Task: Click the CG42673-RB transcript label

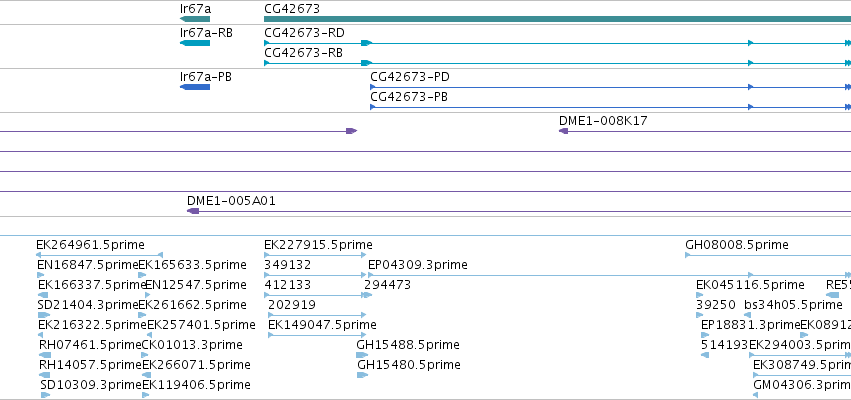Action: [x=303, y=53]
